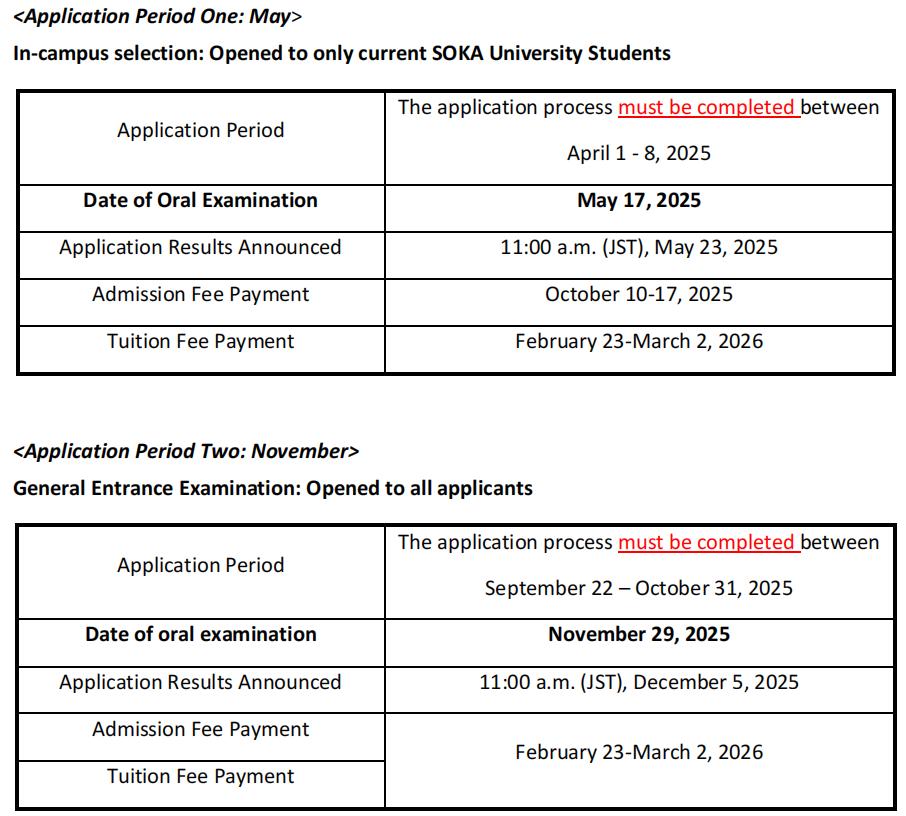Click the "11:00 a.m. (JST), May 23, 2025" cell

tap(639, 247)
